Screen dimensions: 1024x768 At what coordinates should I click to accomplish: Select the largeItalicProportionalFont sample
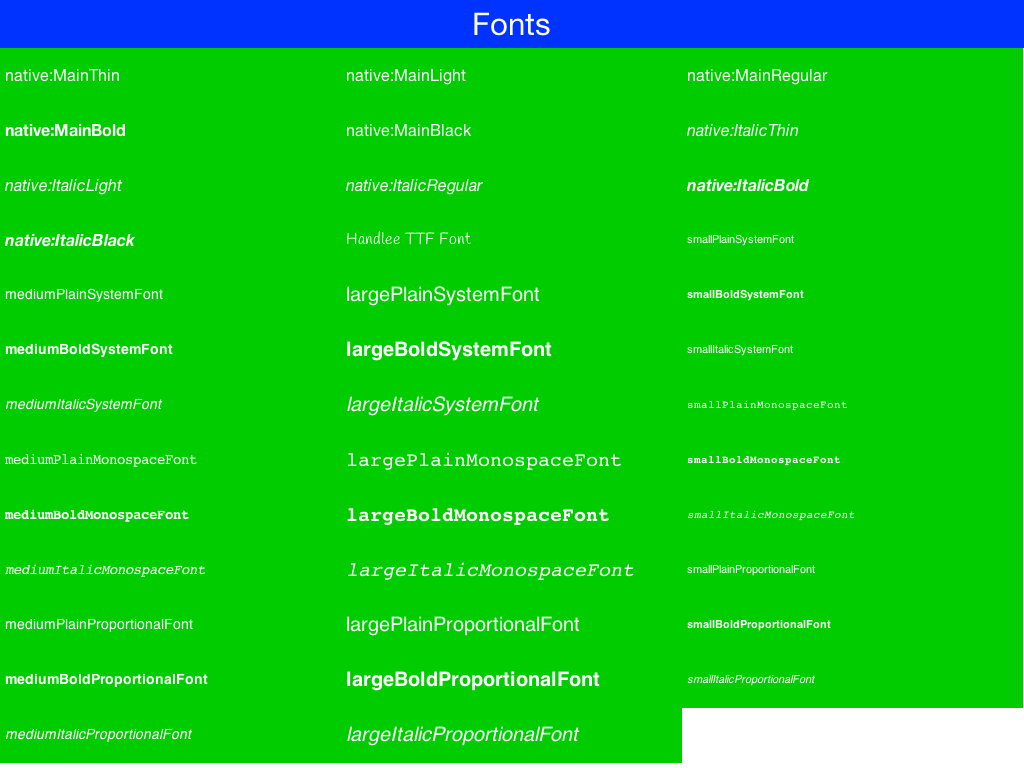pyautogui.click(x=463, y=734)
